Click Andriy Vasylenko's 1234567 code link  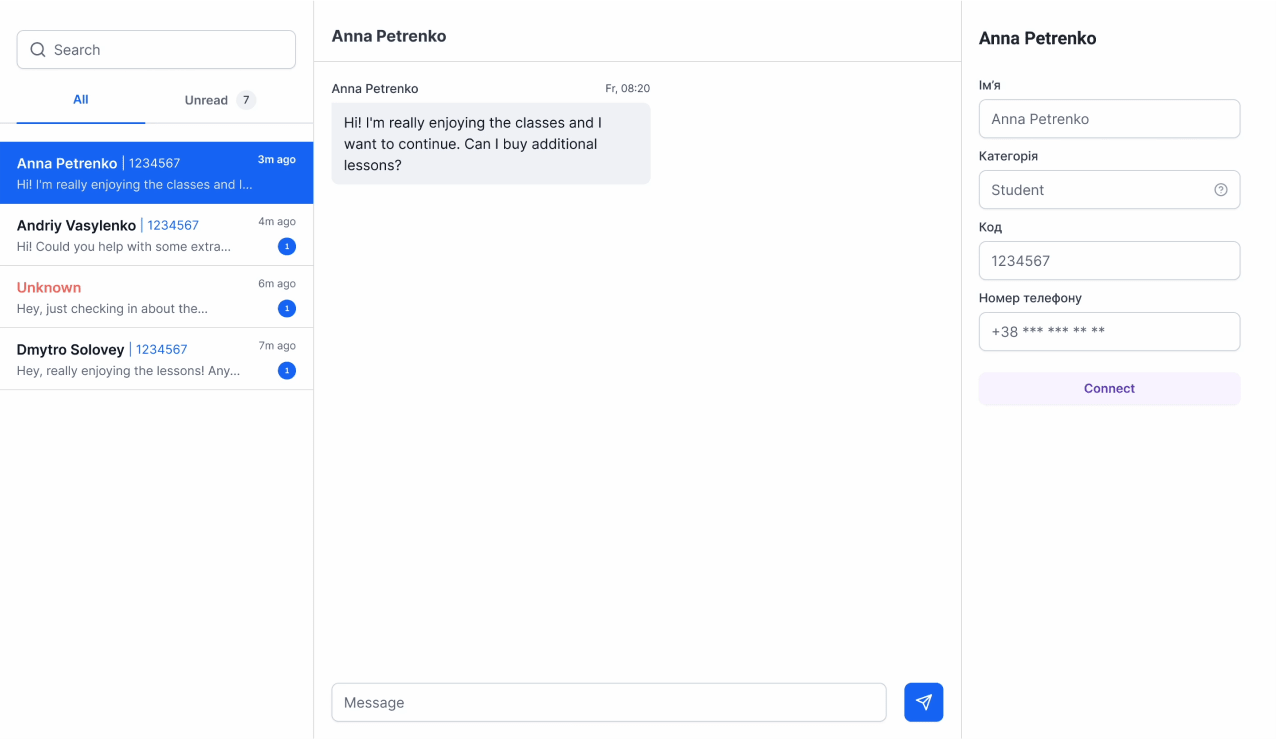tap(173, 226)
